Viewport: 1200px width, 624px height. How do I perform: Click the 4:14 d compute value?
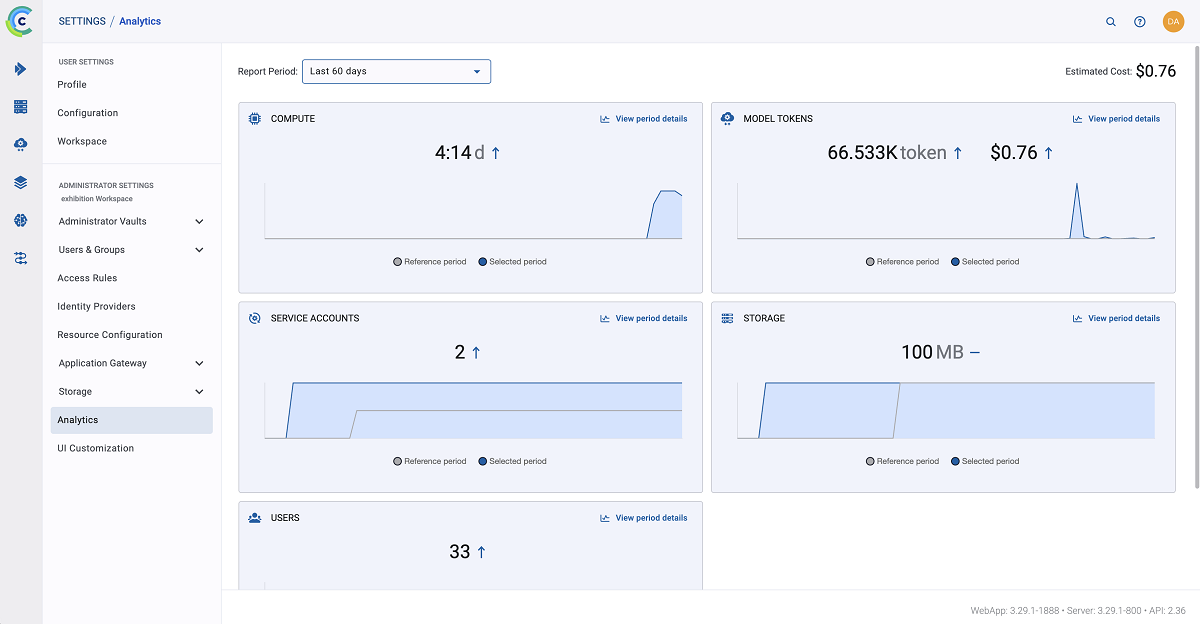pyautogui.click(x=460, y=153)
